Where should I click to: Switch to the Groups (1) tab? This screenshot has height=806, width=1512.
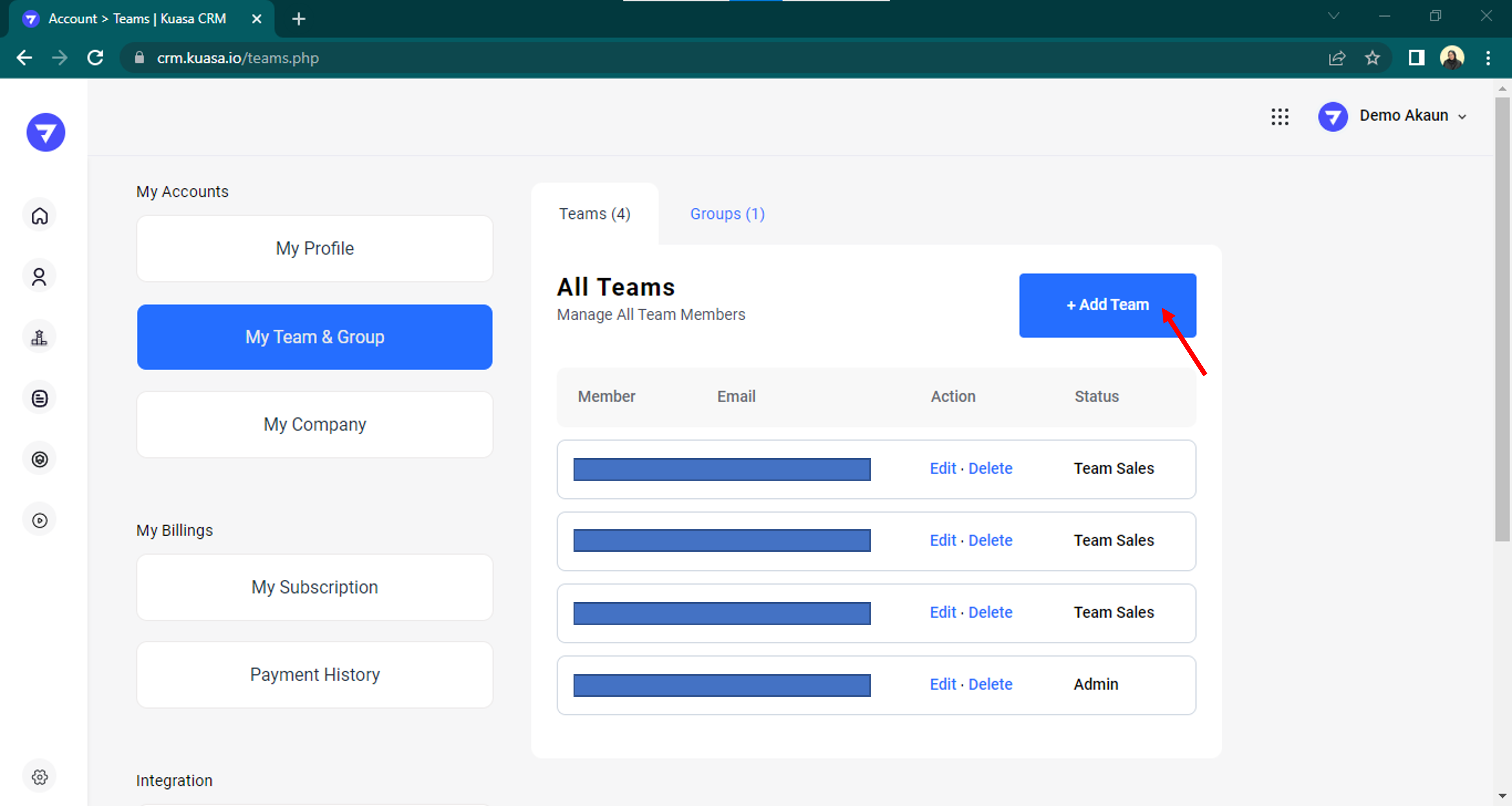(x=727, y=214)
